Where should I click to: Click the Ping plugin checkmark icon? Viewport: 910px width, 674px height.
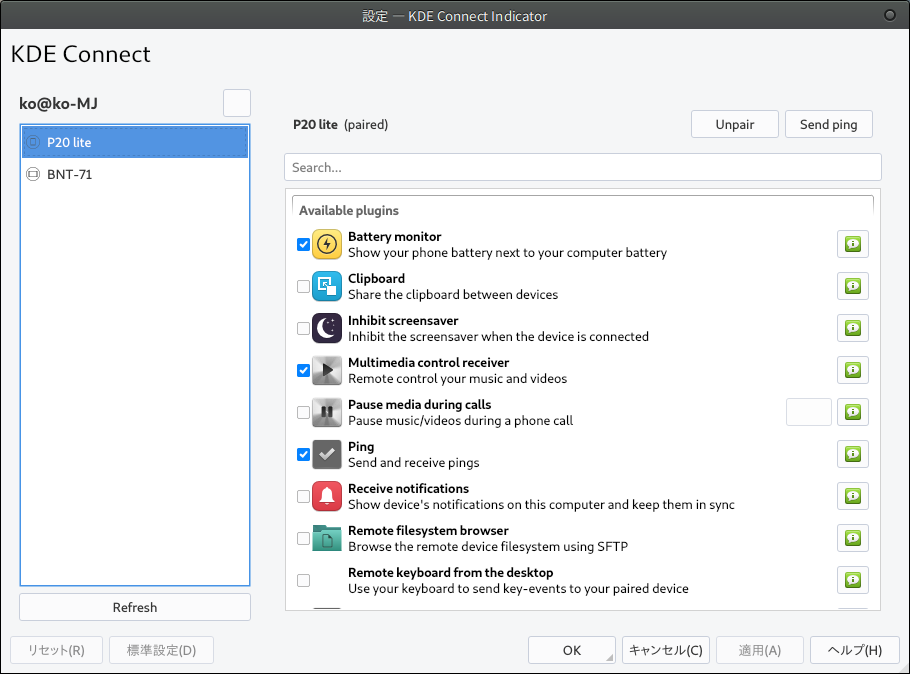click(x=327, y=455)
